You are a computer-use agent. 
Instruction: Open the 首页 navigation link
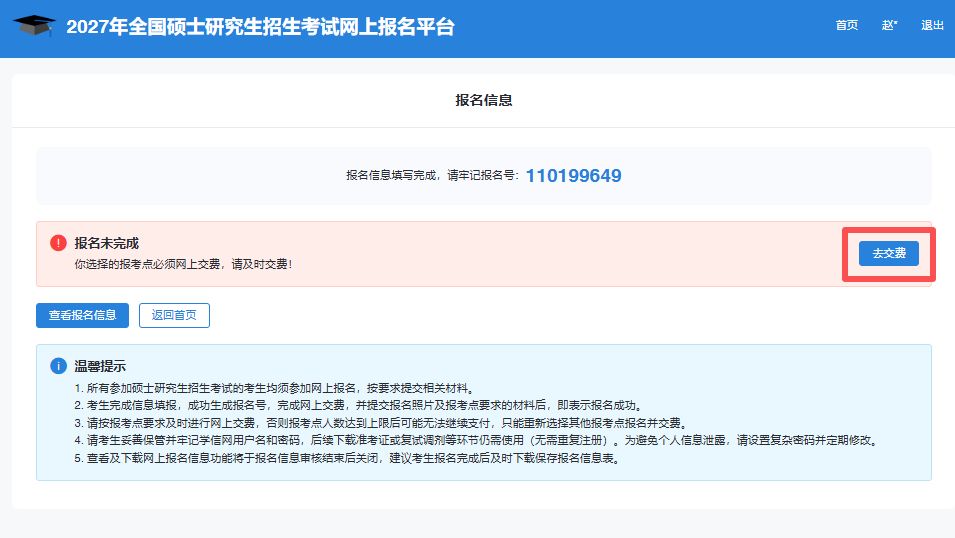click(847, 25)
